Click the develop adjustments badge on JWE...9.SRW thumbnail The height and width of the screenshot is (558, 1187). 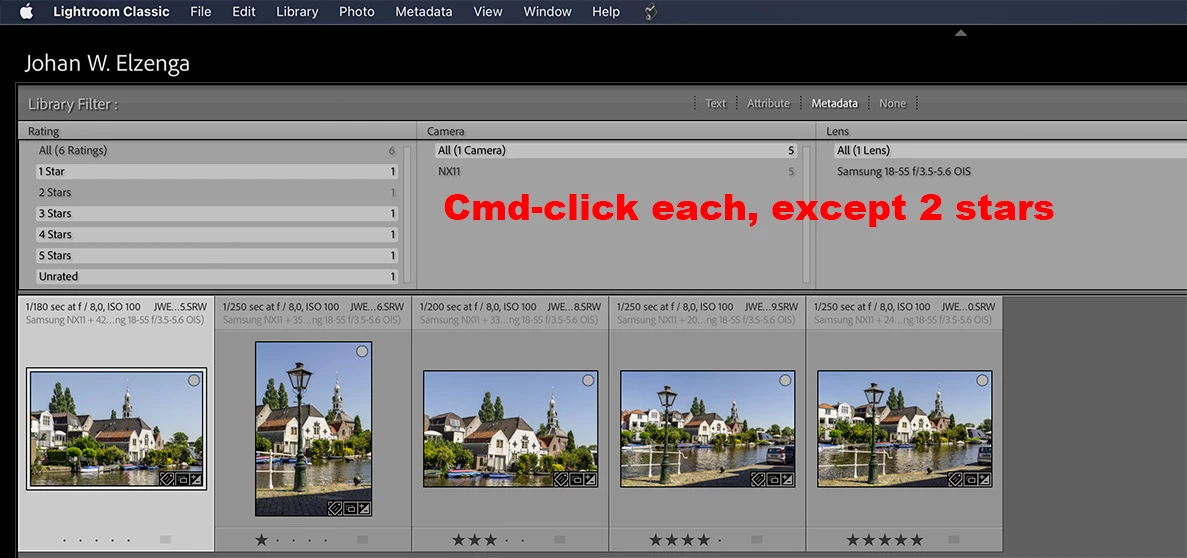[x=787, y=479]
